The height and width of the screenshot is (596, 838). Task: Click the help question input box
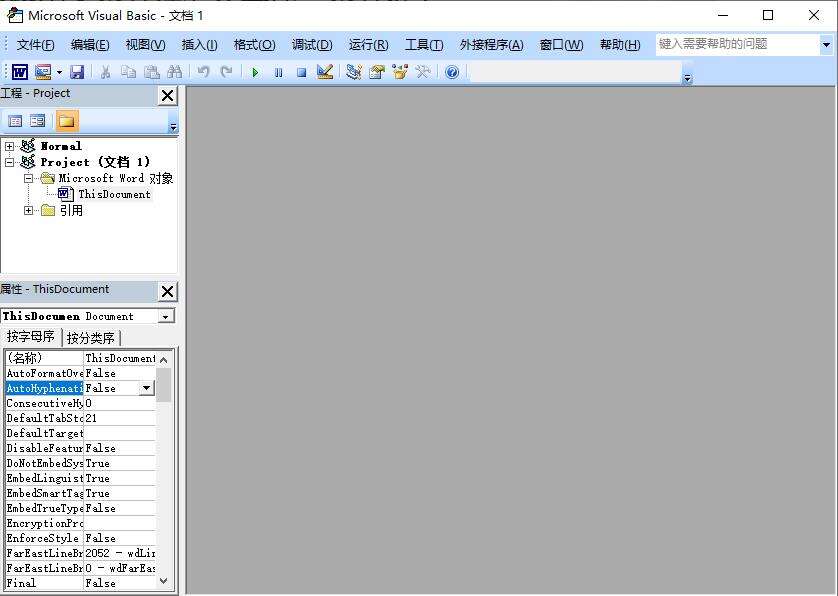(x=737, y=44)
